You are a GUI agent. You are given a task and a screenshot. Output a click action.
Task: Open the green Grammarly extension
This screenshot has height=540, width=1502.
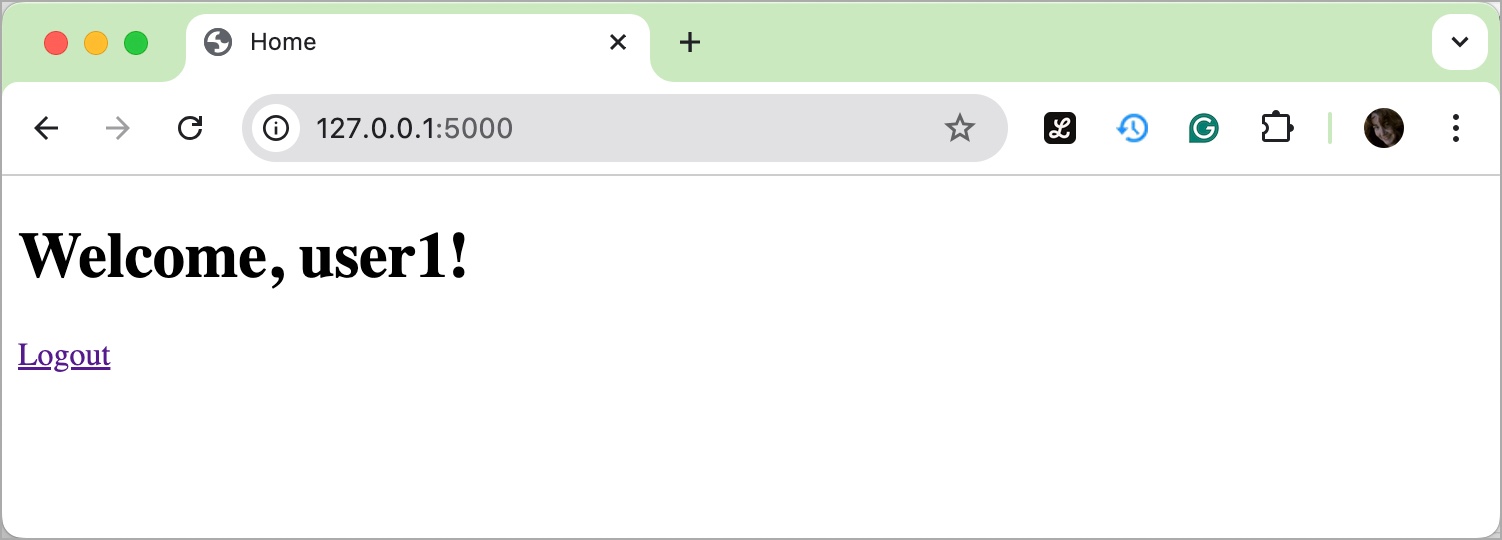coord(1204,128)
